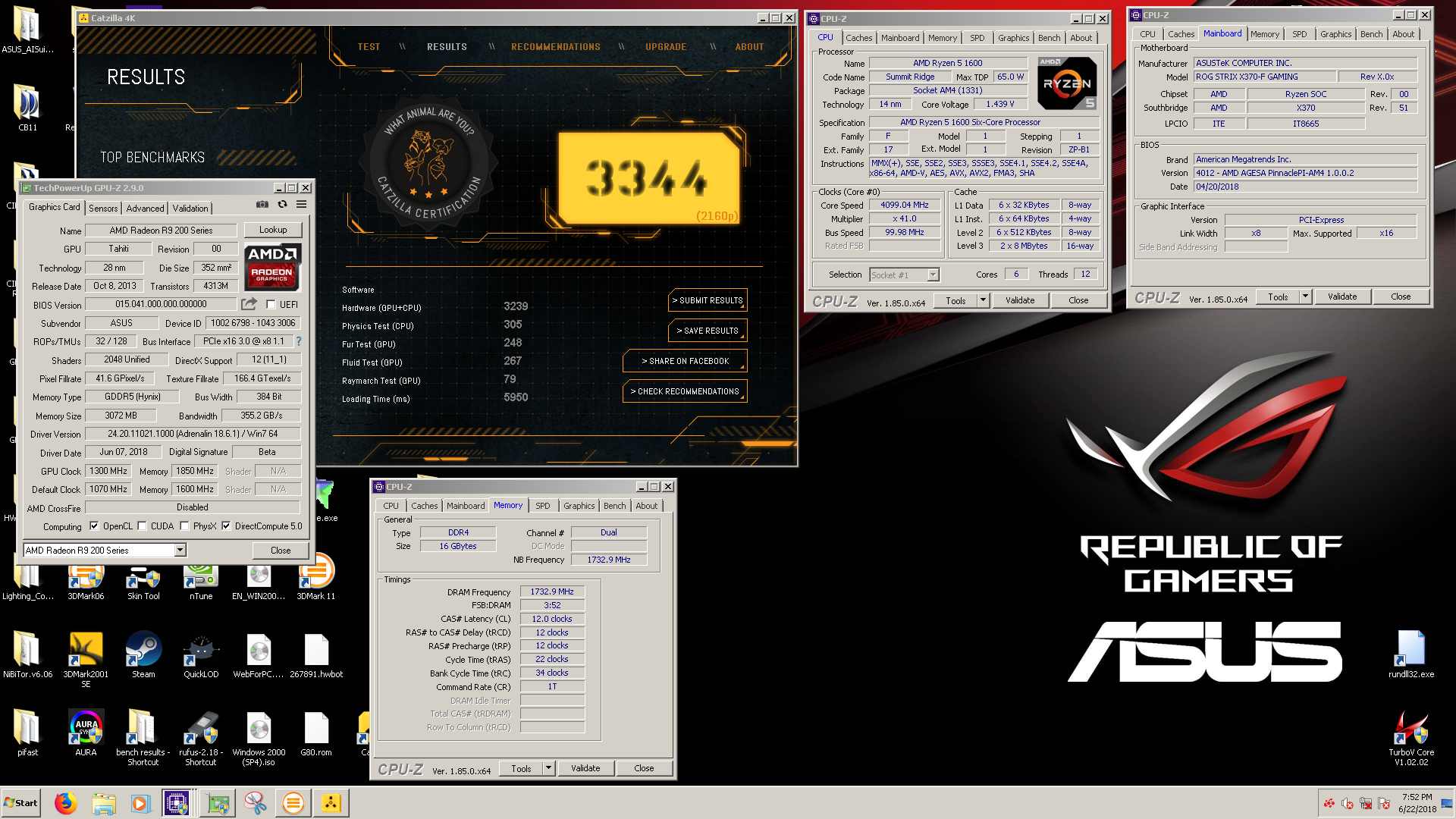Open the rundll32.exe desktop icon
Image resolution: width=1456 pixels, height=819 pixels.
1411,654
